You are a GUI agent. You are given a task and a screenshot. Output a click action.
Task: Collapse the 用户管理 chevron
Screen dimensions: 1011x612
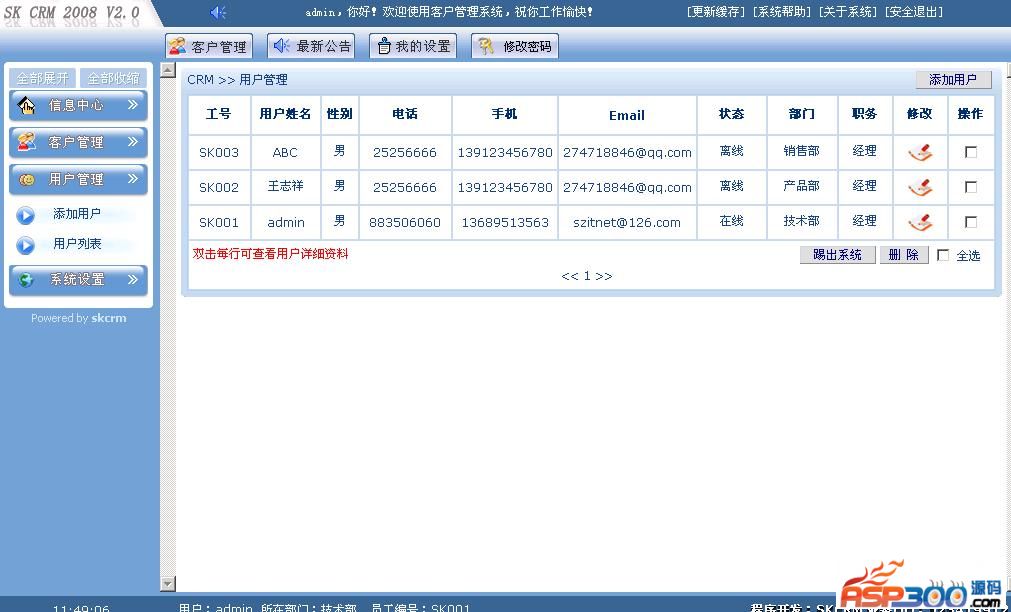[x=133, y=179]
